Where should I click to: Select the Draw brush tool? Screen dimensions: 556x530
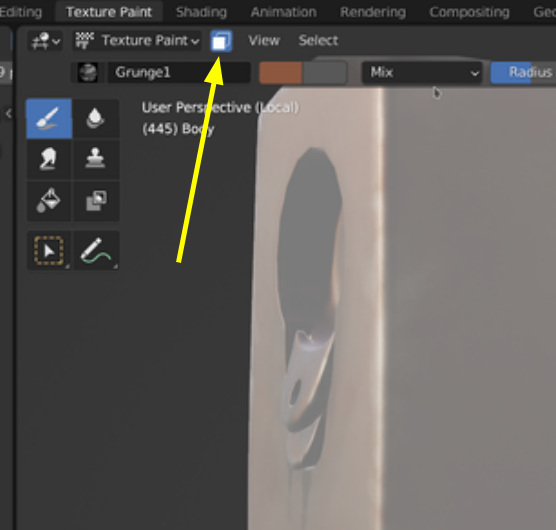(x=49, y=118)
